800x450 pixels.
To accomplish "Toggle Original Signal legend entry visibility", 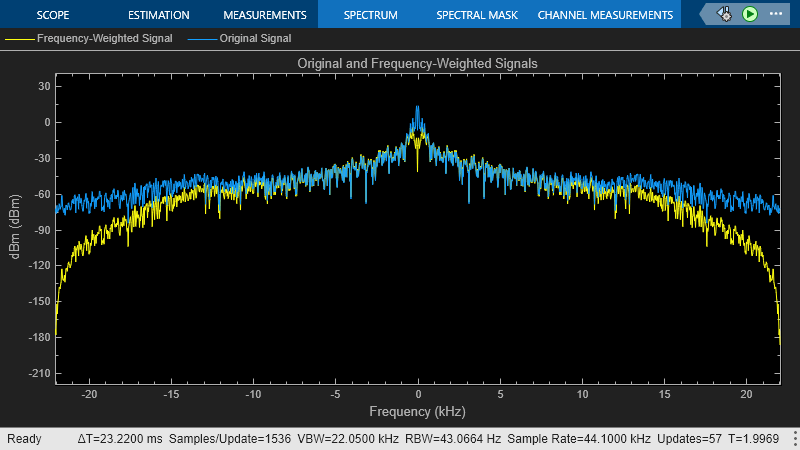I will 255,39.
